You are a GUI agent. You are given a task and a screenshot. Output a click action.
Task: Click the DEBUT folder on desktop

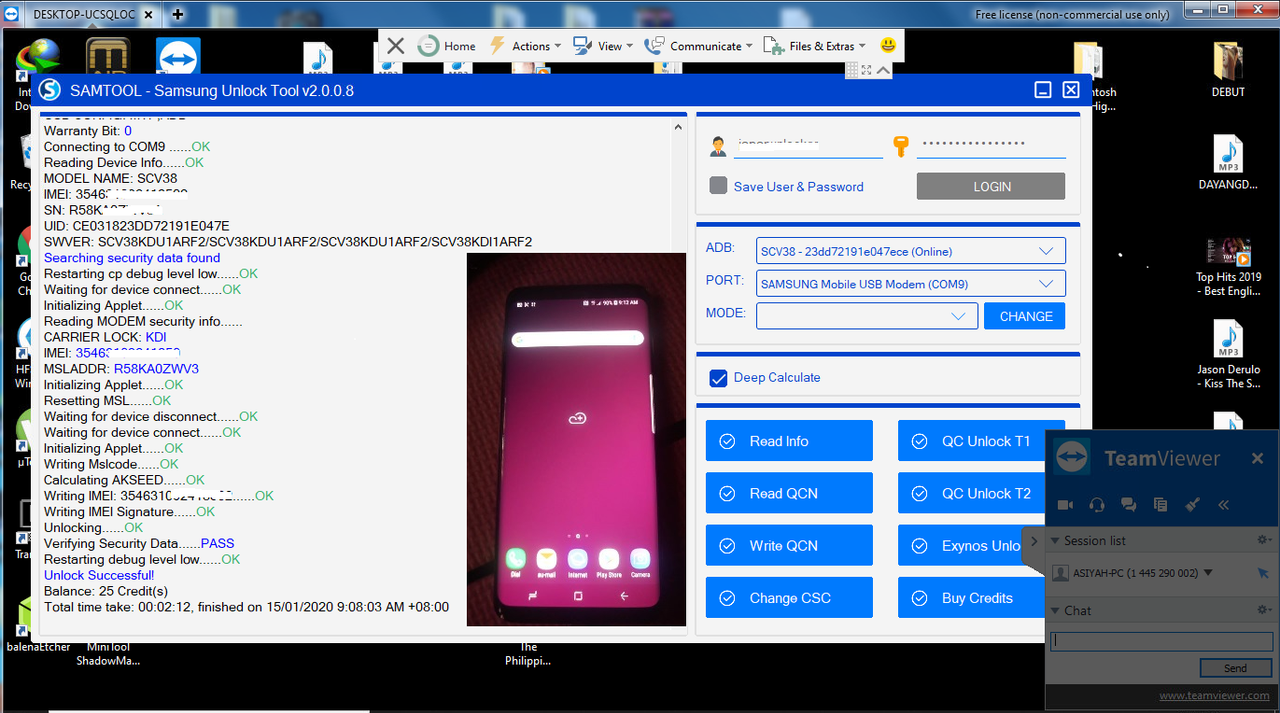pos(1228,69)
